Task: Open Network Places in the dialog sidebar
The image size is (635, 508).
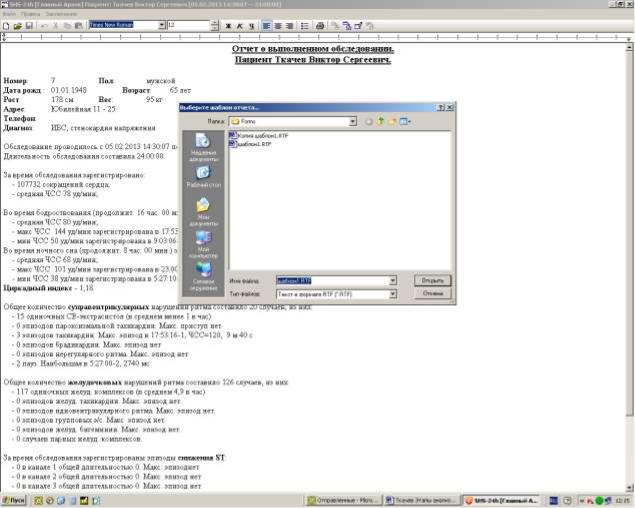Action: click(203, 277)
